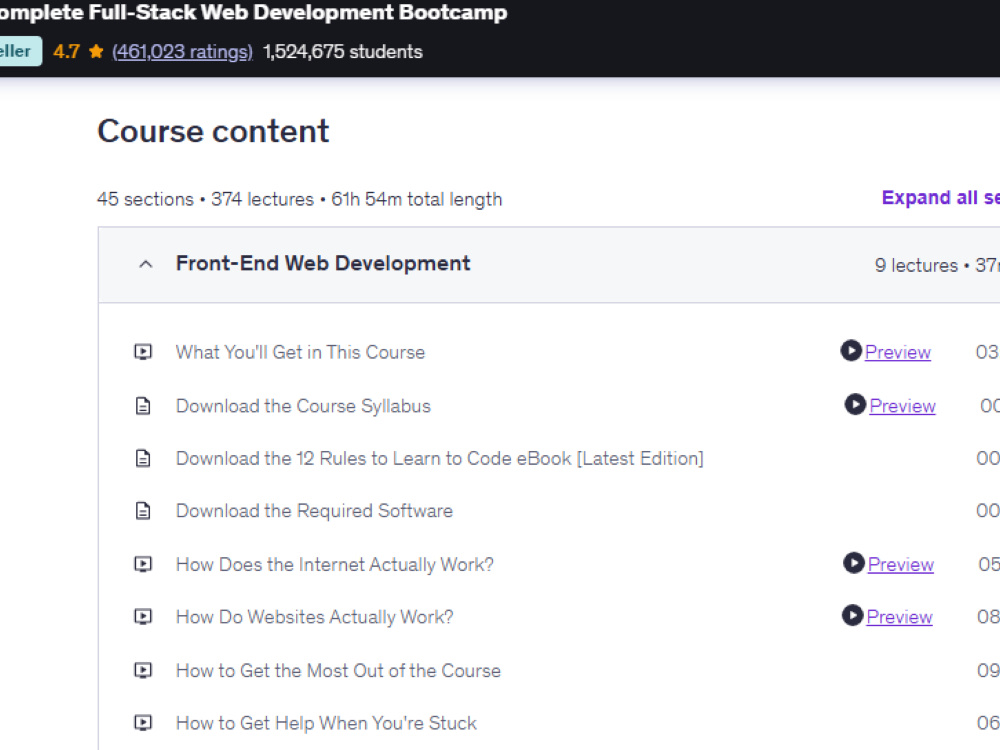1000x750 pixels.
Task: Click the Course content heading
Action: click(213, 131)
